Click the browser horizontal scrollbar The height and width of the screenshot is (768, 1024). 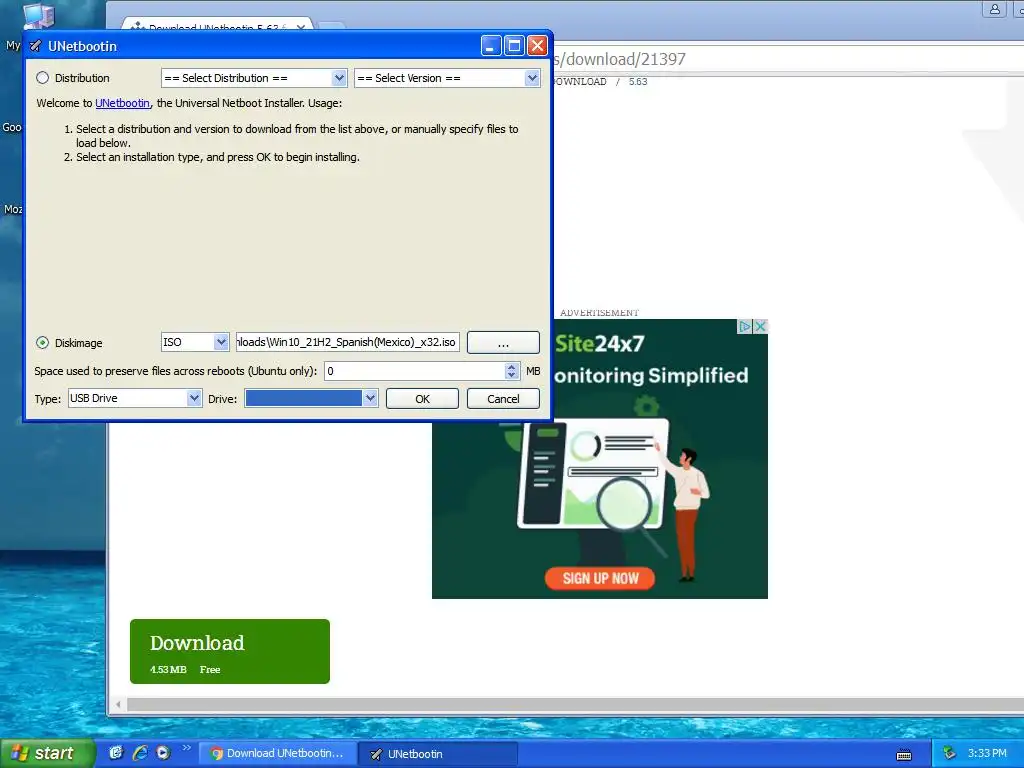[575, 705]
